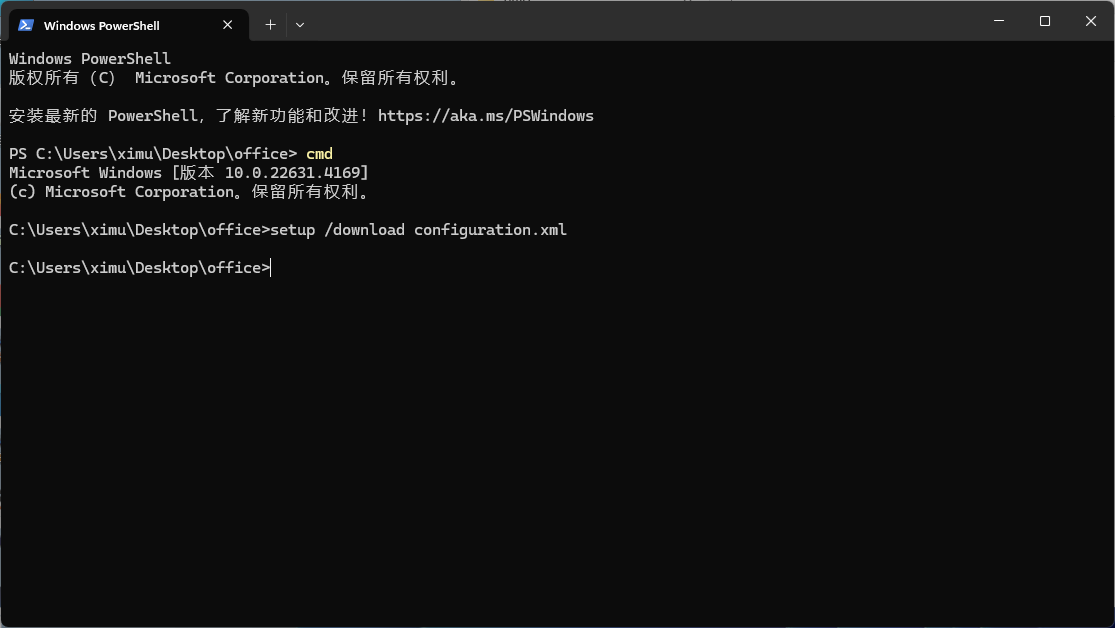Open the https://aka.ms/PSWindows link
The width and height of the screenshot is (1115, 628).
[x=486, y=116]
